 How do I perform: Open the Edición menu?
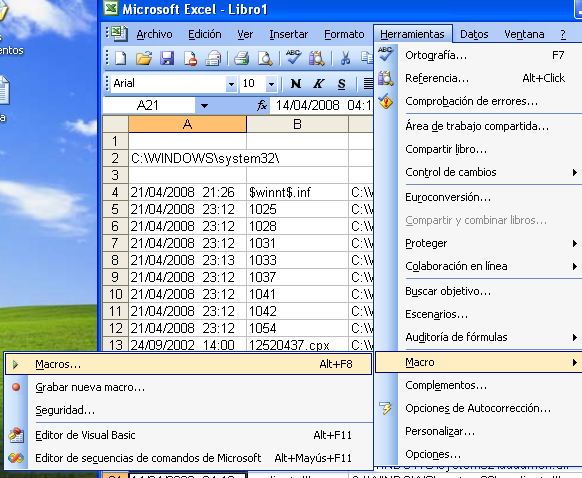click(x=205, y=34)
